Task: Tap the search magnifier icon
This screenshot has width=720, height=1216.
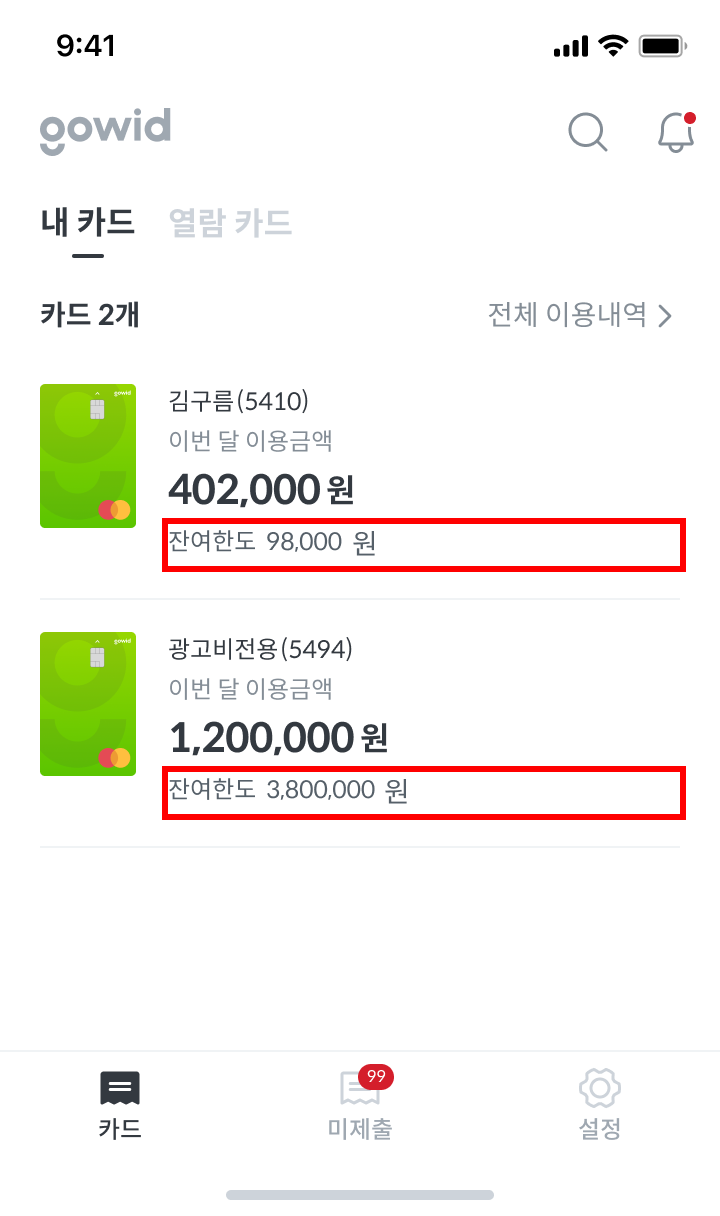Action: tap(588, 131)
